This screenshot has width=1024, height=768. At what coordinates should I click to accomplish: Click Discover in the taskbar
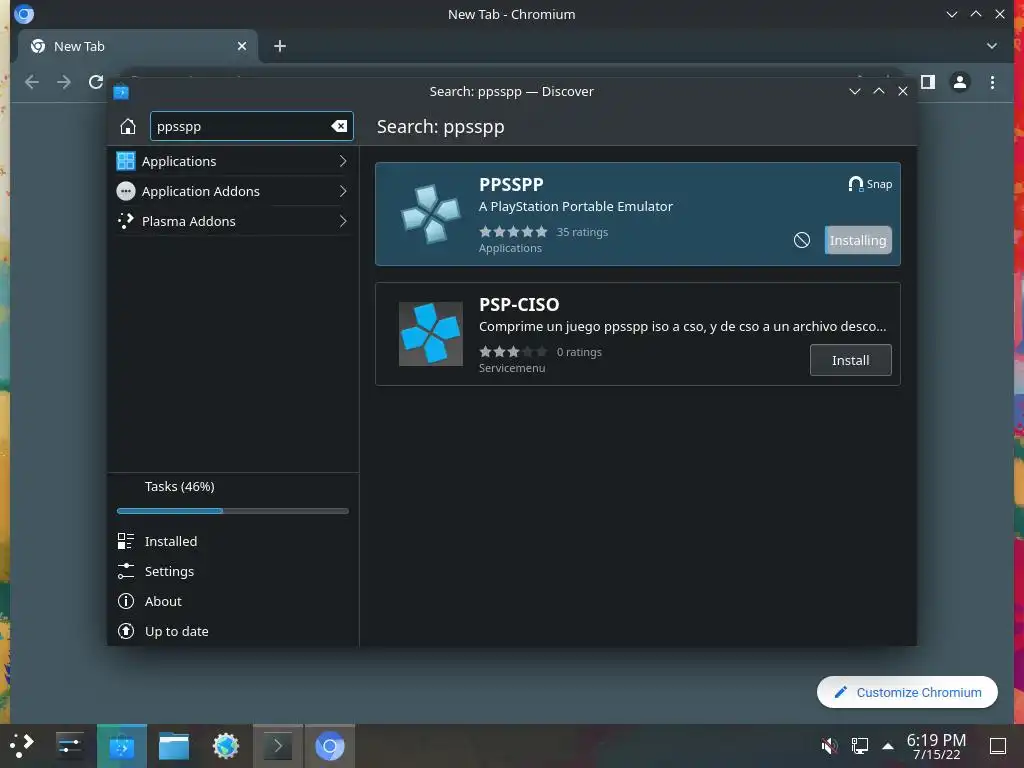point(121,746)
